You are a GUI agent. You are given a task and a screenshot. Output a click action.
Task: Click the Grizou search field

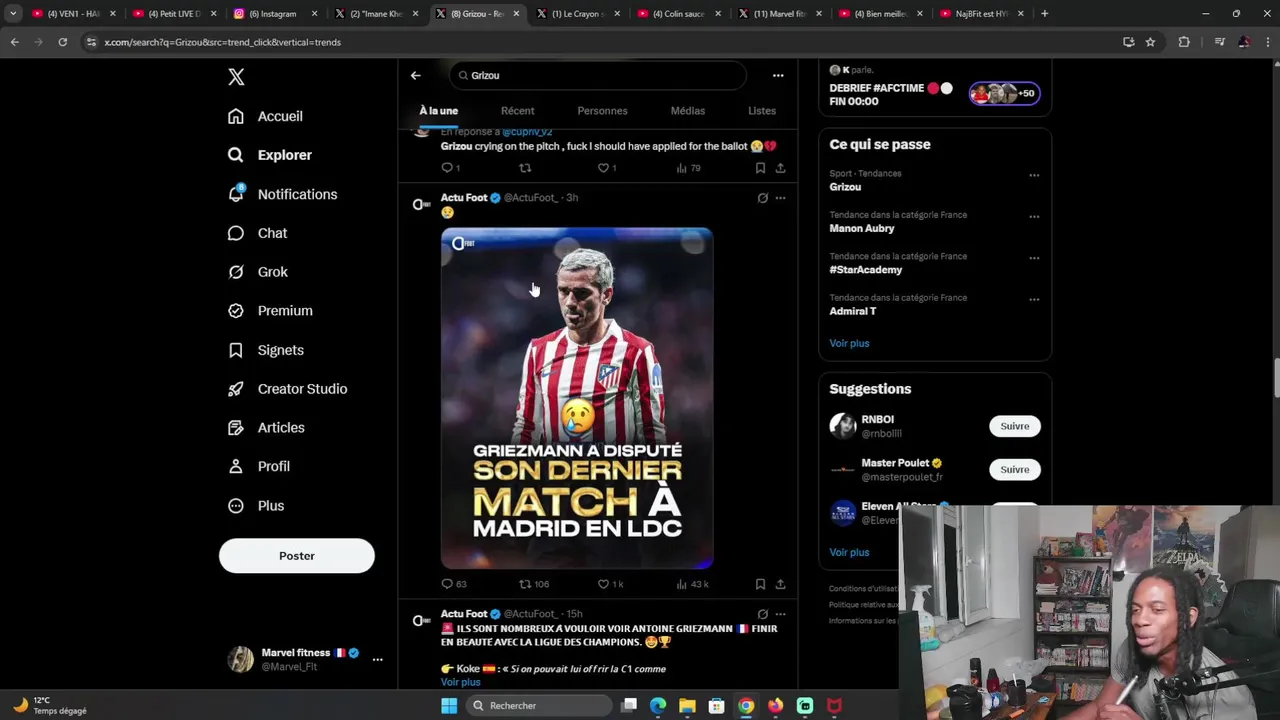[x=598, y=75]
